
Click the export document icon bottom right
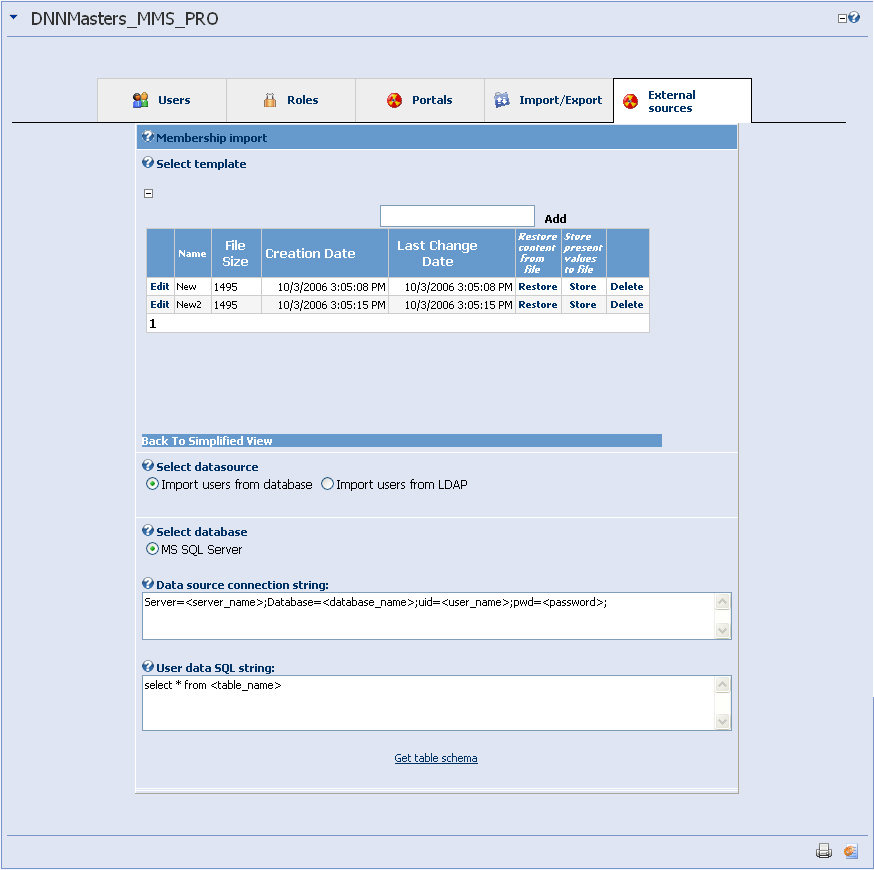click(x=850, y=851)
